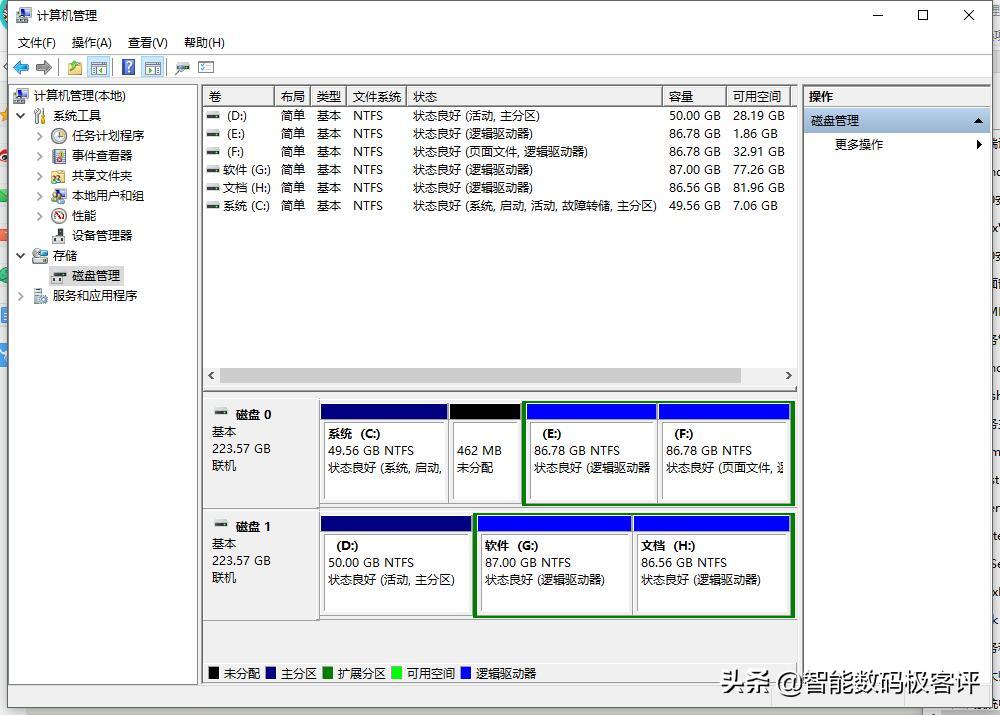Image resolution: width=1000 pixels, height=715 pixels.
Task: Click the checklist toolbar icon on the right
Action: (x=206, y=66)
